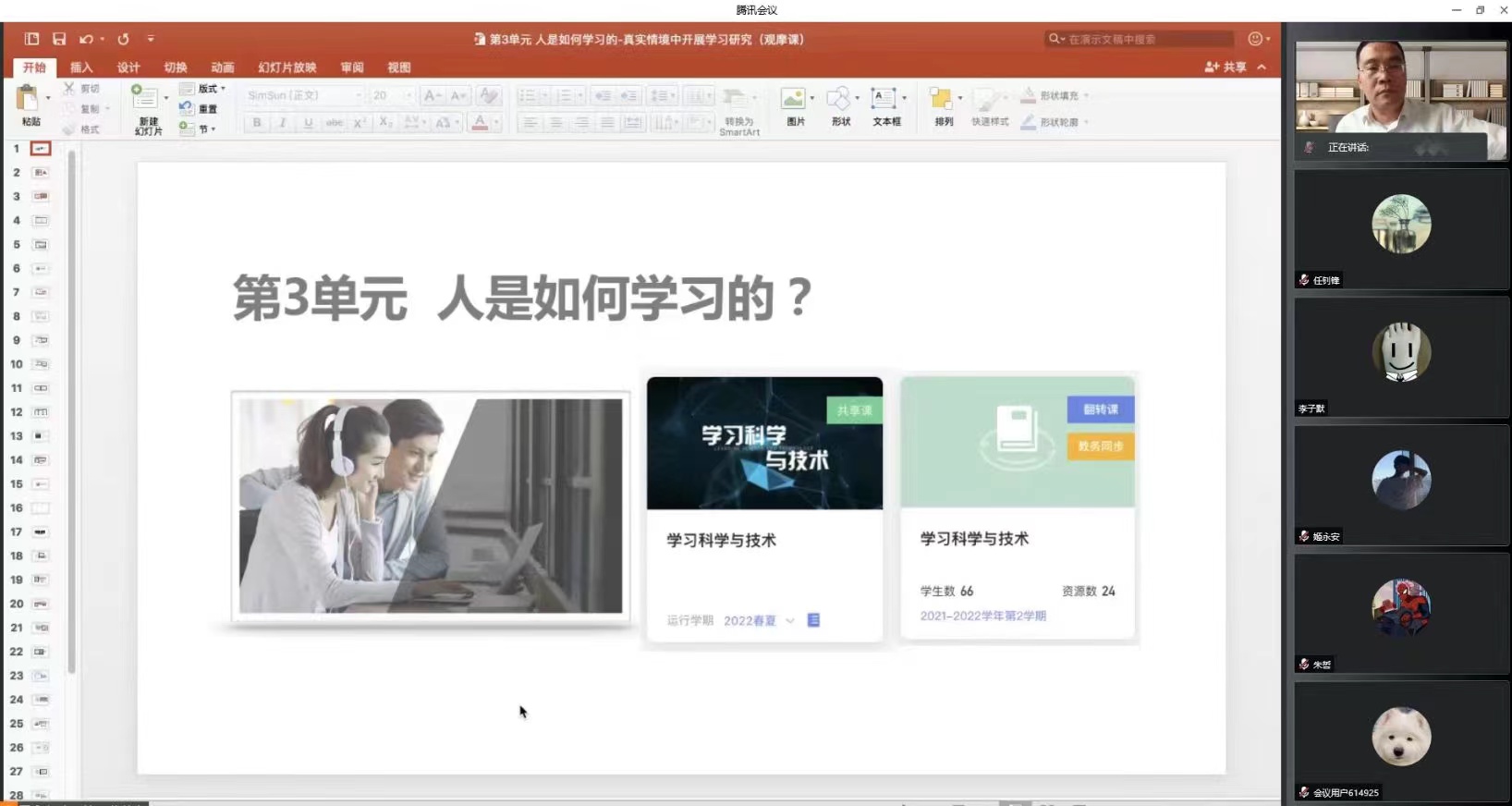Select slide 5 thumbnail in the panel

41,245
